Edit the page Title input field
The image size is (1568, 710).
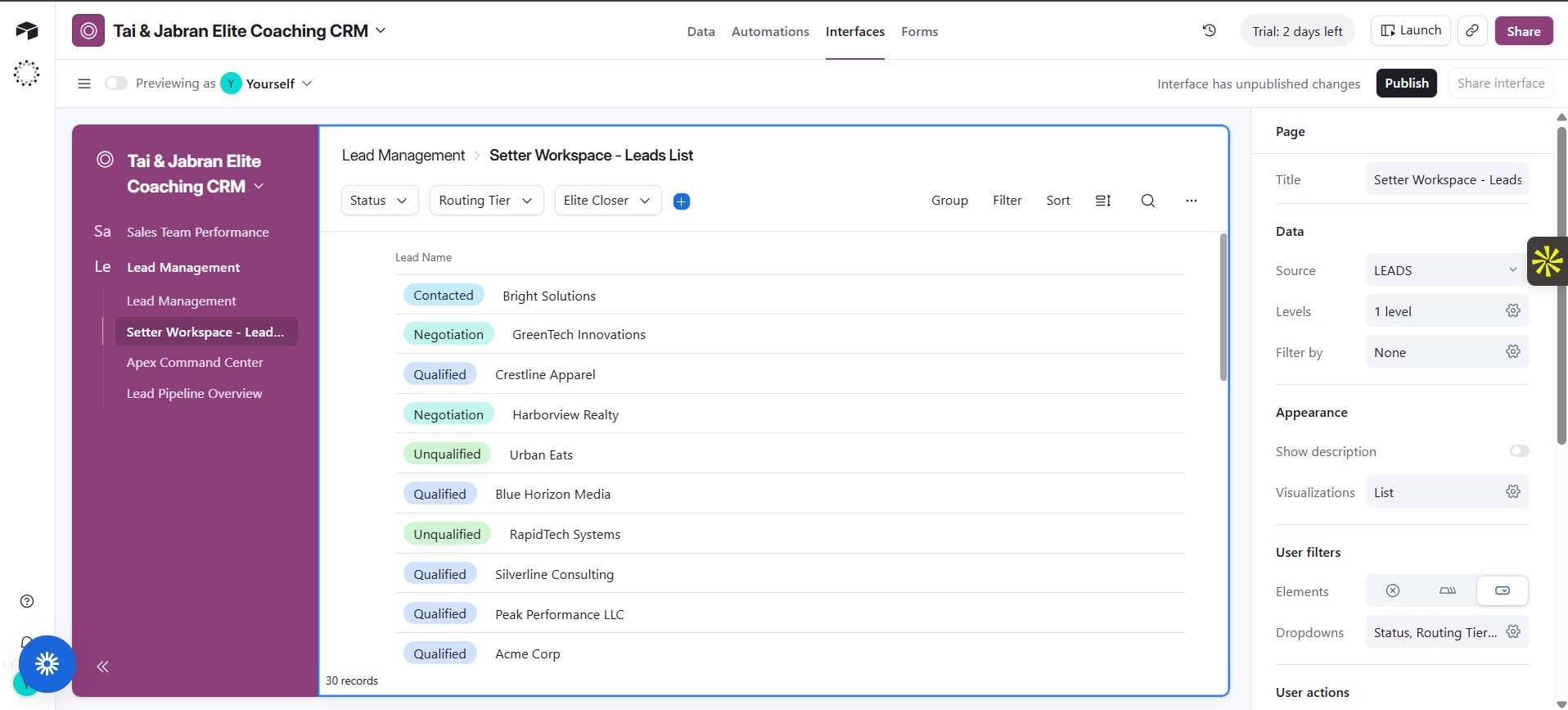pyautogui.click(x=1446, y=180)
